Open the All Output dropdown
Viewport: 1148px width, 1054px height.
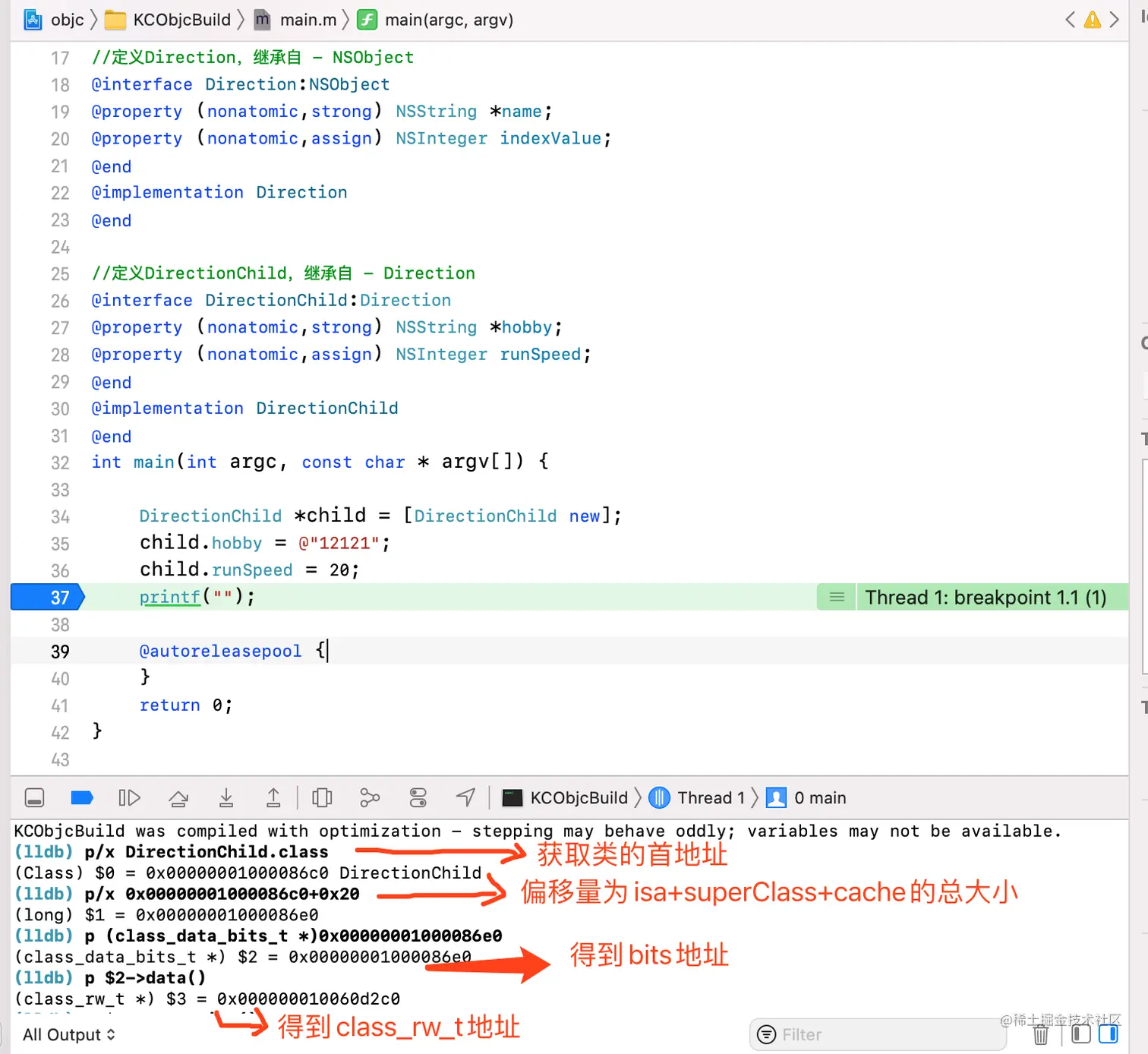click(x=69, y=1034)
